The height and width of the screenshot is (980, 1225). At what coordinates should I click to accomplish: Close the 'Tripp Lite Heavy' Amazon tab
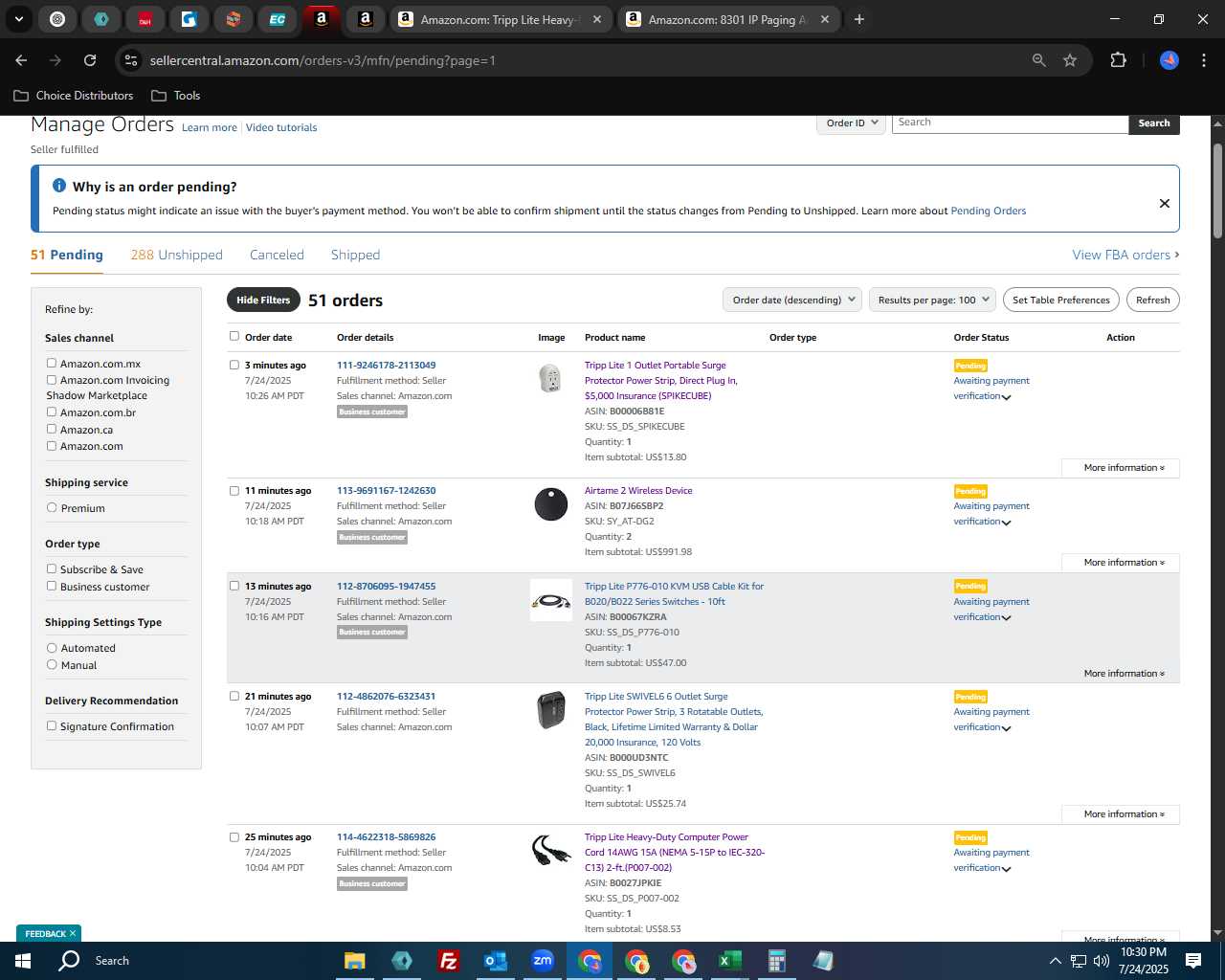point(597,19)
